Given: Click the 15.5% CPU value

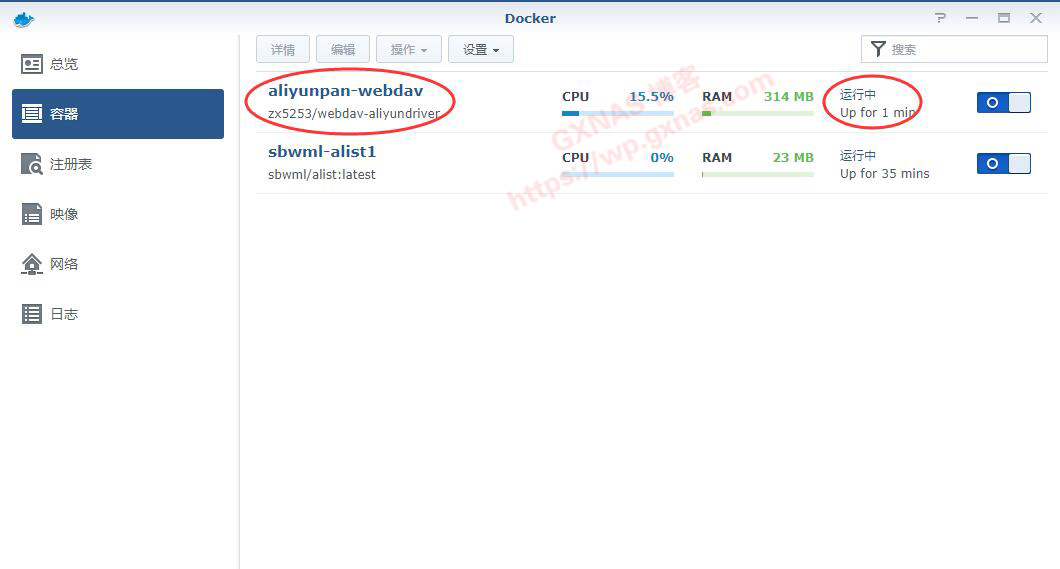Looking at the screenshot, I should [652, 97].
